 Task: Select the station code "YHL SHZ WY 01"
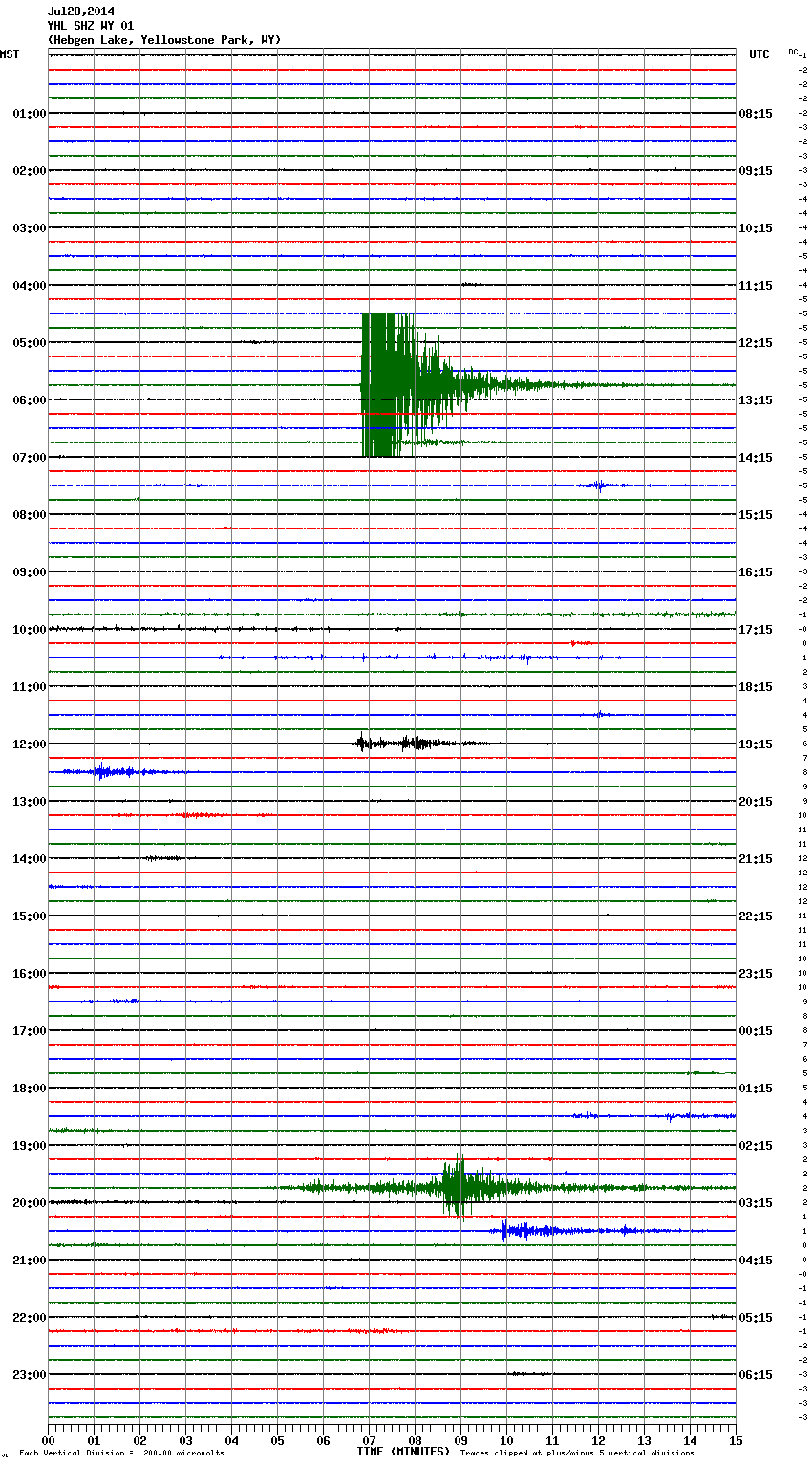(x=91, y=26)
